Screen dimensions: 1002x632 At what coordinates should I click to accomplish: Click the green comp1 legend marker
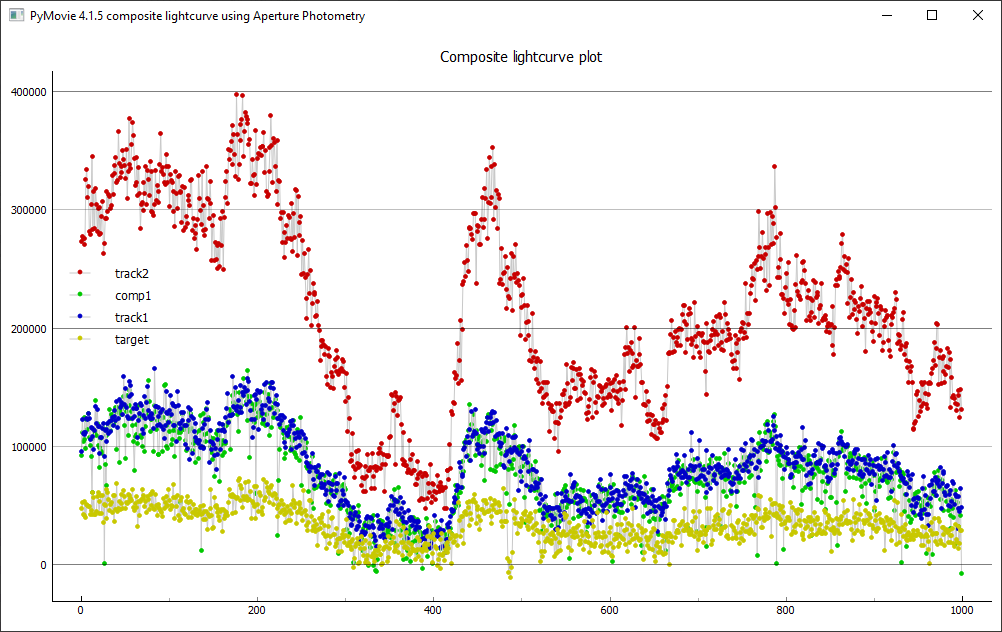pyautogui.click(x=80, y=295)
